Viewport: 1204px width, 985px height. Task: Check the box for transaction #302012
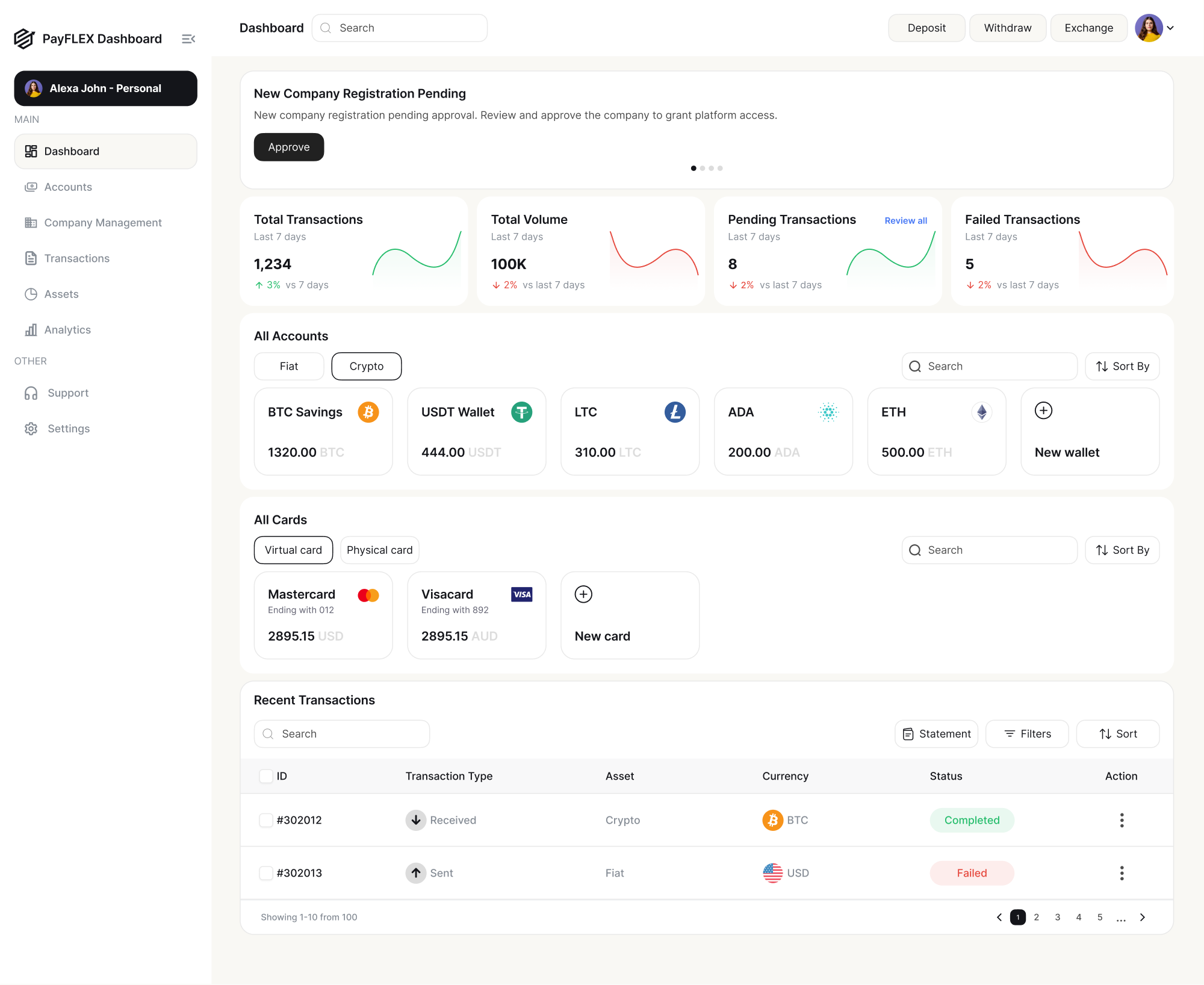coord(265,820)
